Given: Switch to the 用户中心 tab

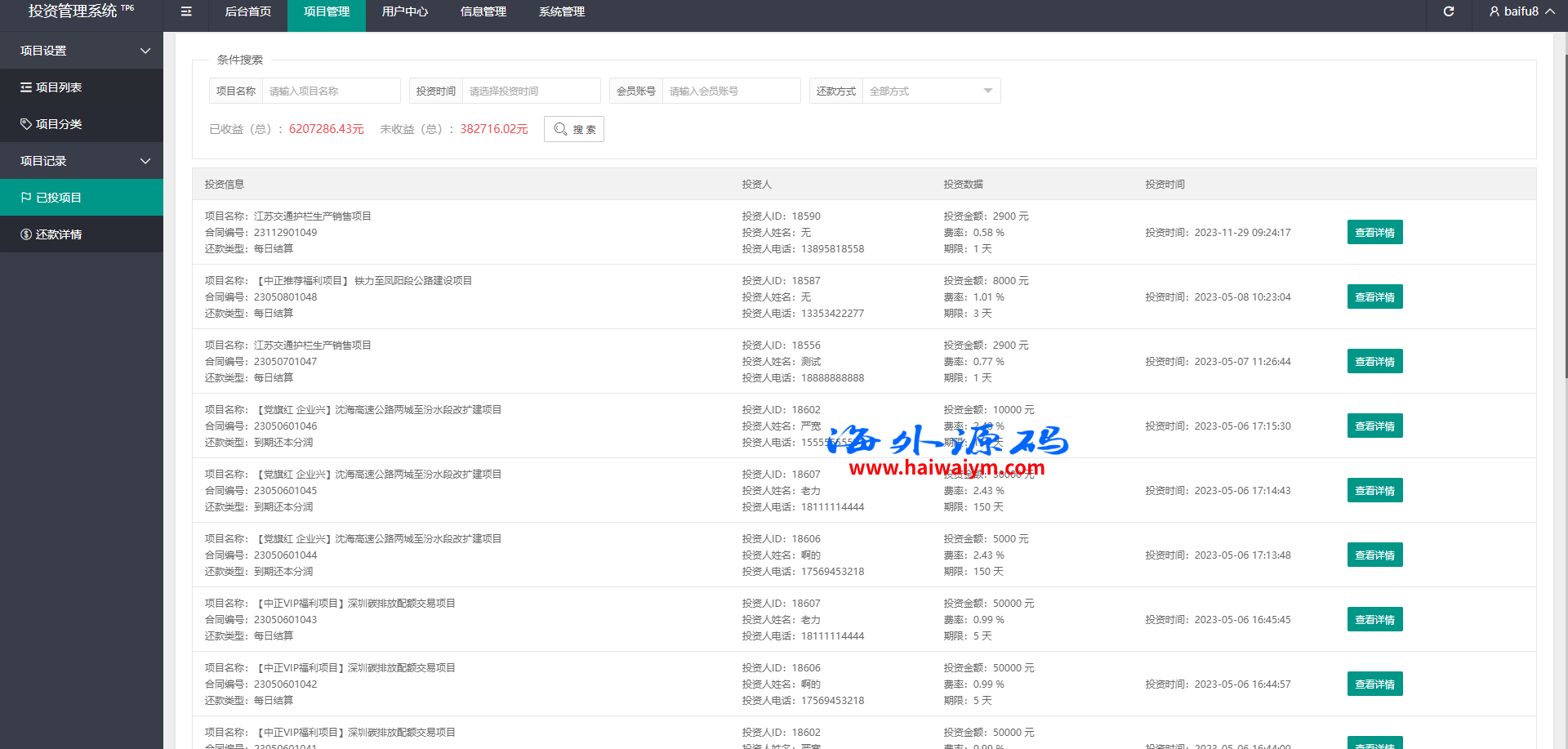Looking at the screenshot, I should coord(405,11).
